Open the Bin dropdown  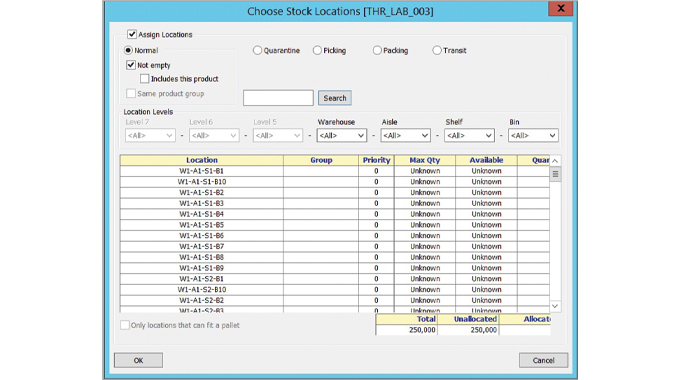coord(533,135)
